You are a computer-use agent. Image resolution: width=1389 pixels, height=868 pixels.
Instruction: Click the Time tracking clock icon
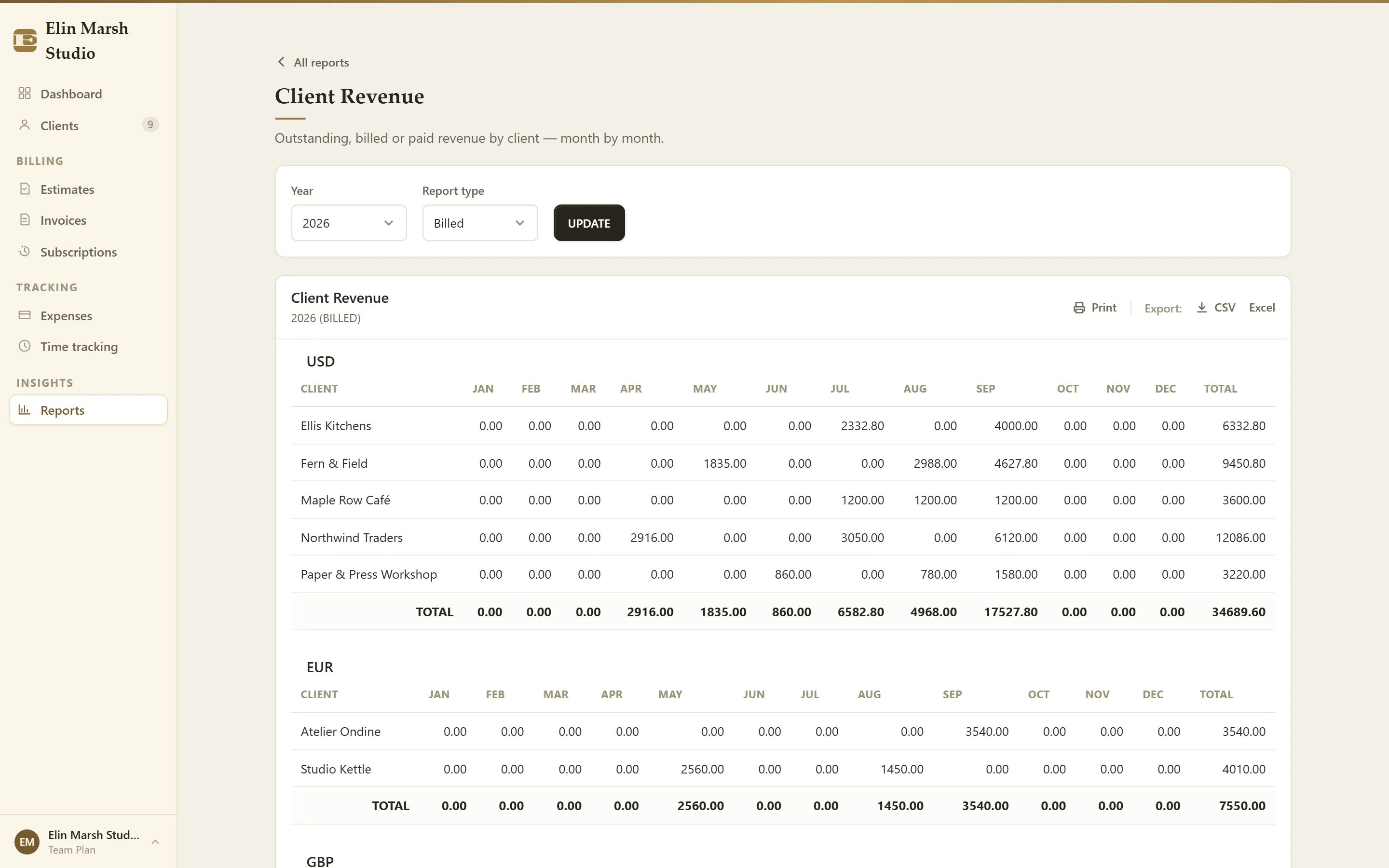24,346
